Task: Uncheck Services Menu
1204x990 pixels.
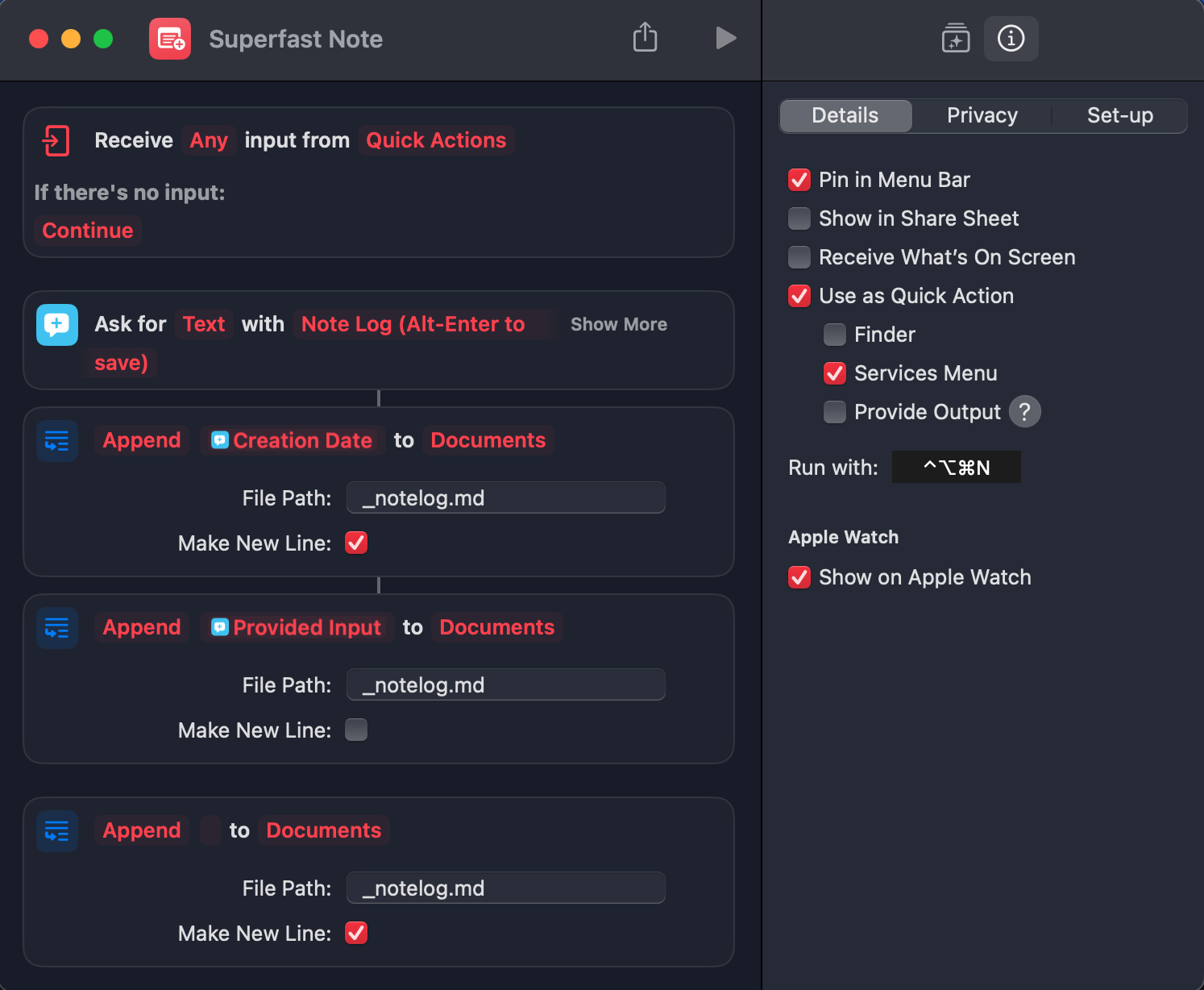Action: (x=834, y=373)
